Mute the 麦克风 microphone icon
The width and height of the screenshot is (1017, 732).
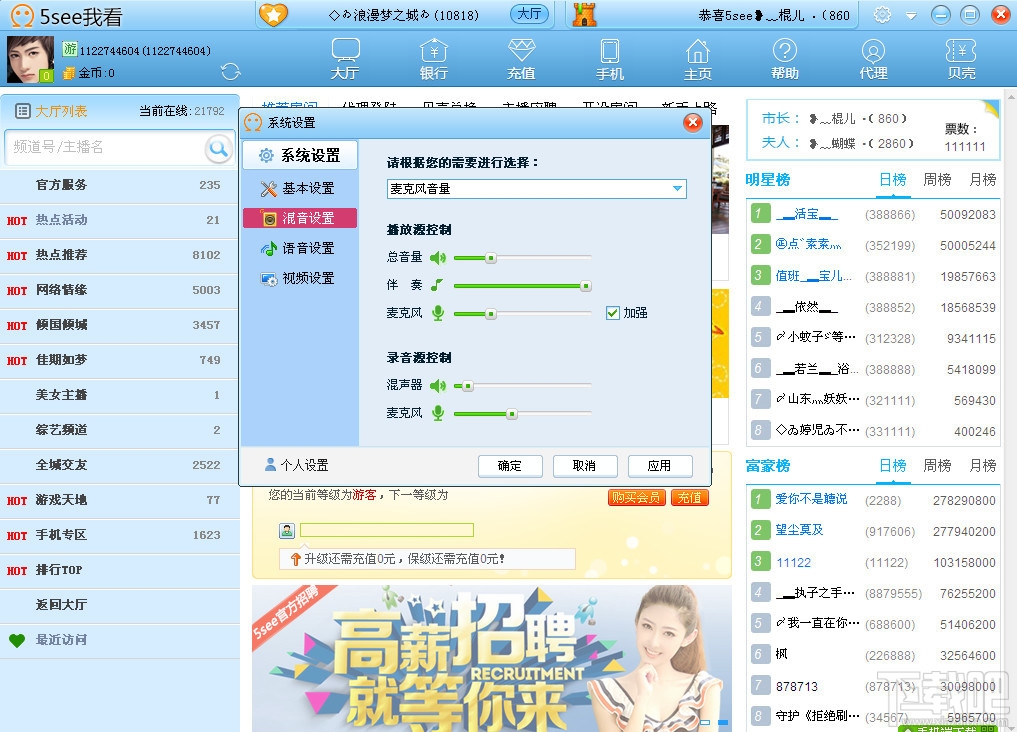pyautogui.click(x=437, y=313)
